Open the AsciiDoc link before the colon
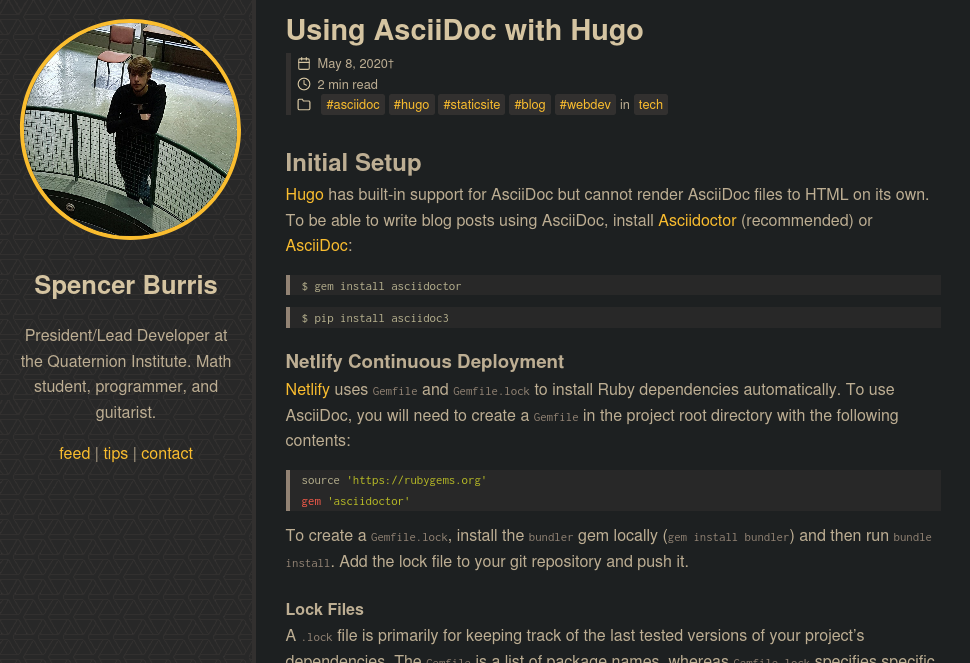This screenshot has width=970, height=663. (x=317, y=246)
